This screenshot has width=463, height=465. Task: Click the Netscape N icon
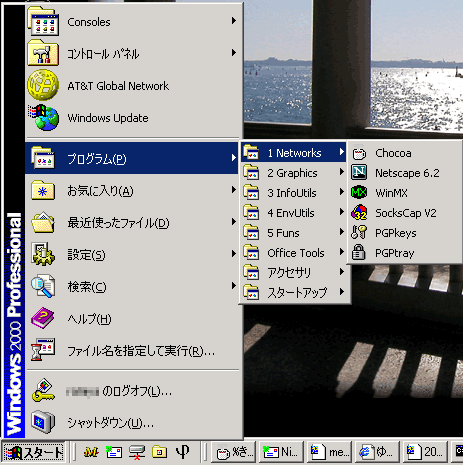[359, 173]
